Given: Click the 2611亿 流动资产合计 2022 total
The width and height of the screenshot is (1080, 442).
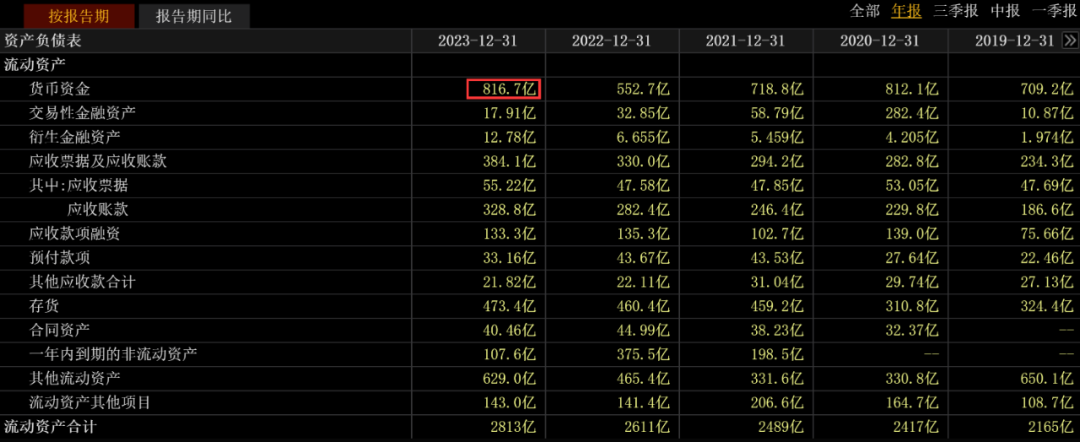Looking at the screenshot, I should tap(647, 427).
